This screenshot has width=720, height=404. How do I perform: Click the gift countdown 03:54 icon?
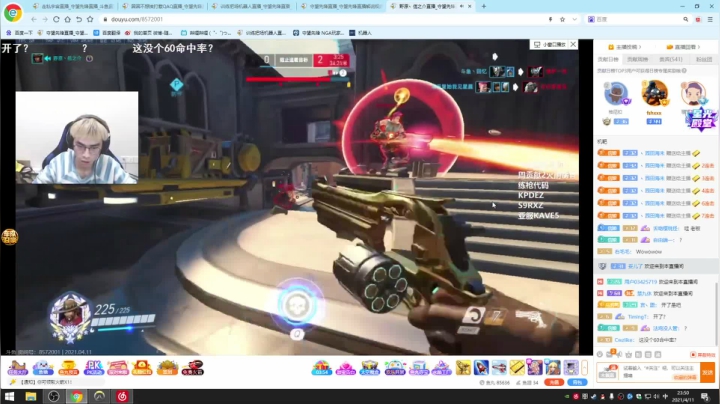pos(321,368)
